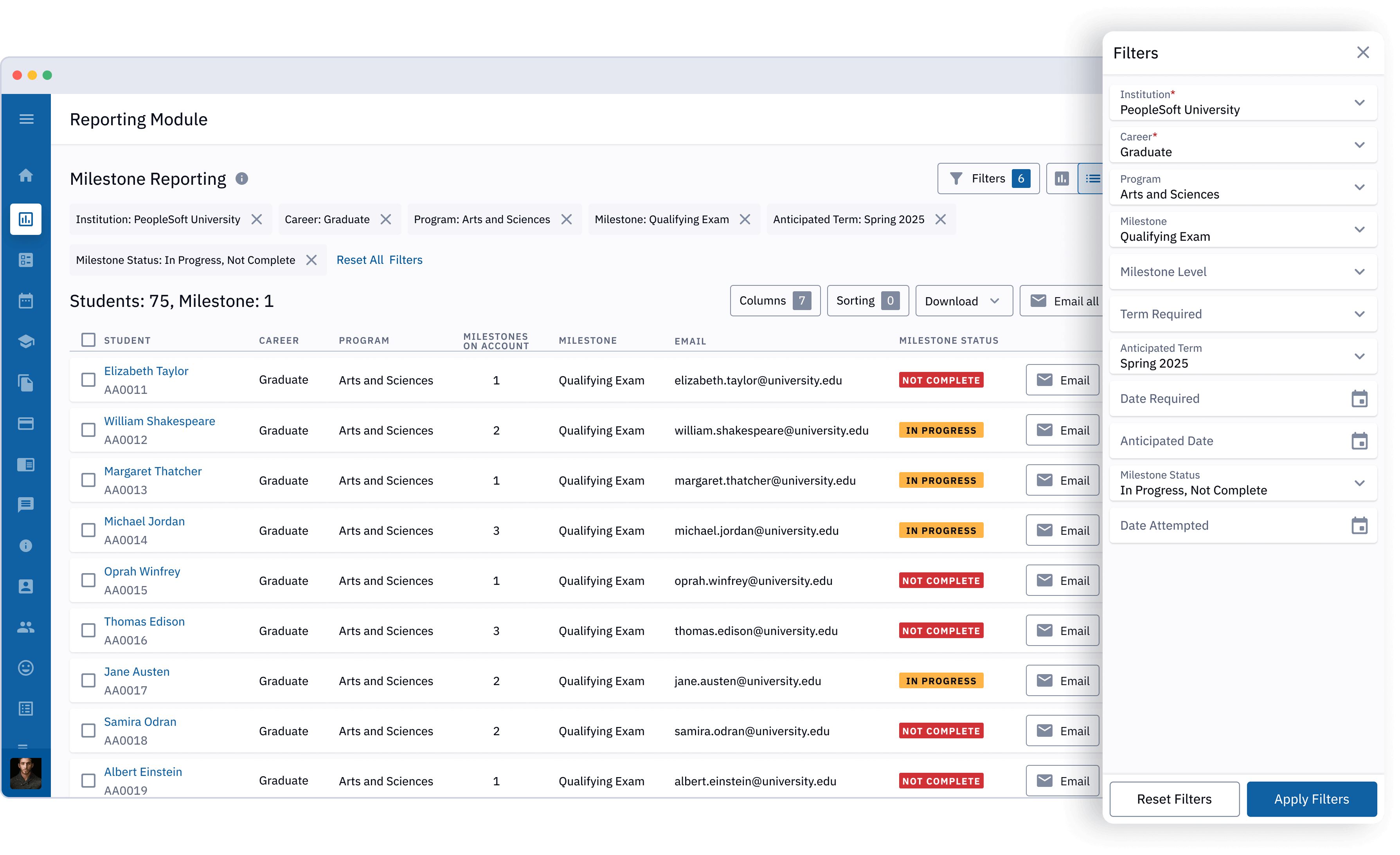Image resolution: width=1400 pixels, height=855 pixels.
Task: Open the Columns settings button
Action: pos(775,301)
